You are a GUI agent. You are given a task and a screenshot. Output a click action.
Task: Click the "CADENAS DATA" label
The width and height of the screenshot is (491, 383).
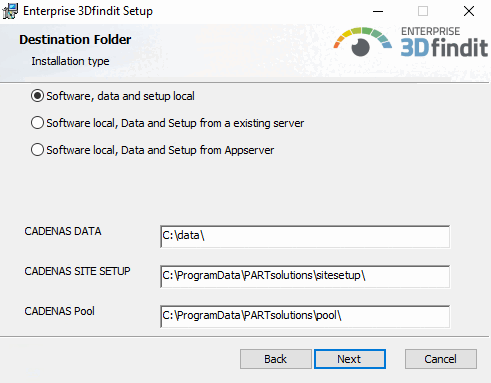63,231
